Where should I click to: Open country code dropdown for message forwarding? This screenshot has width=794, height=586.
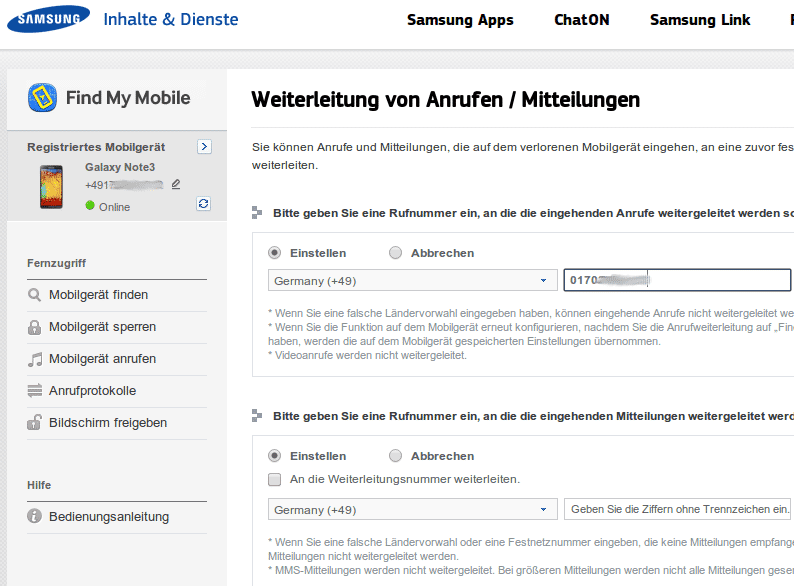[413, 509]
